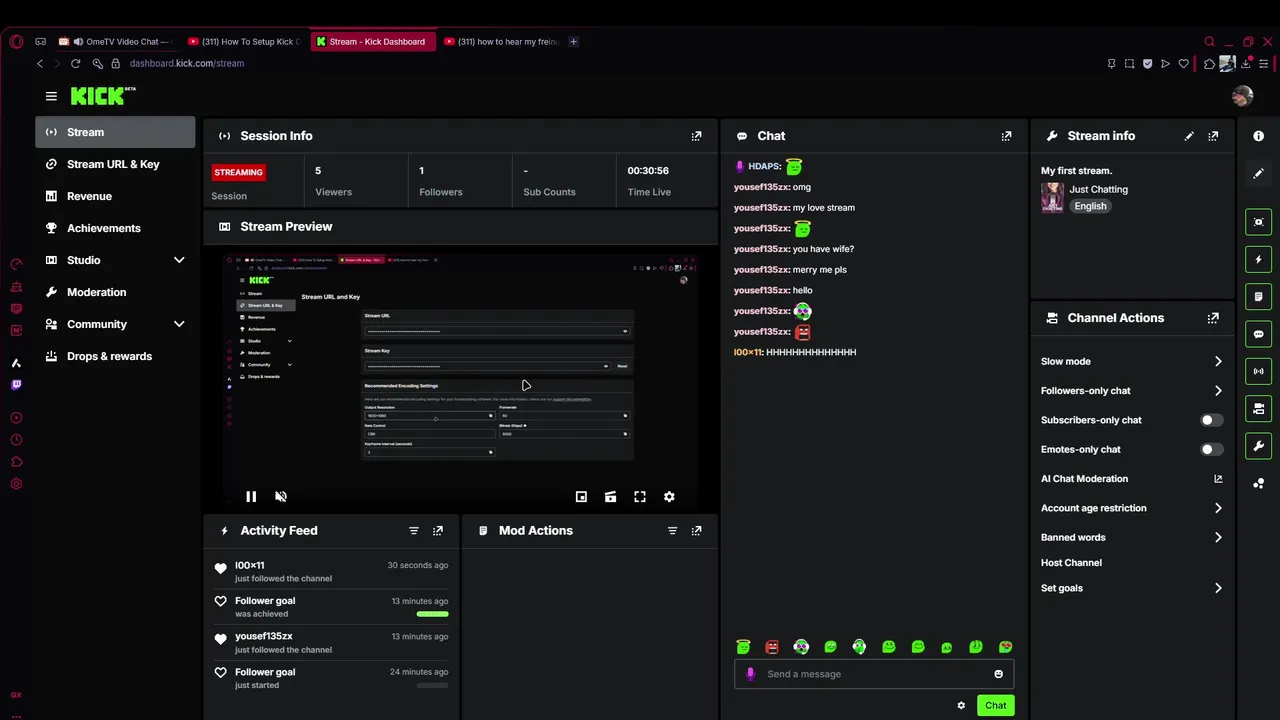Pop out the Mod Actions panel

[x=696, y=531]
